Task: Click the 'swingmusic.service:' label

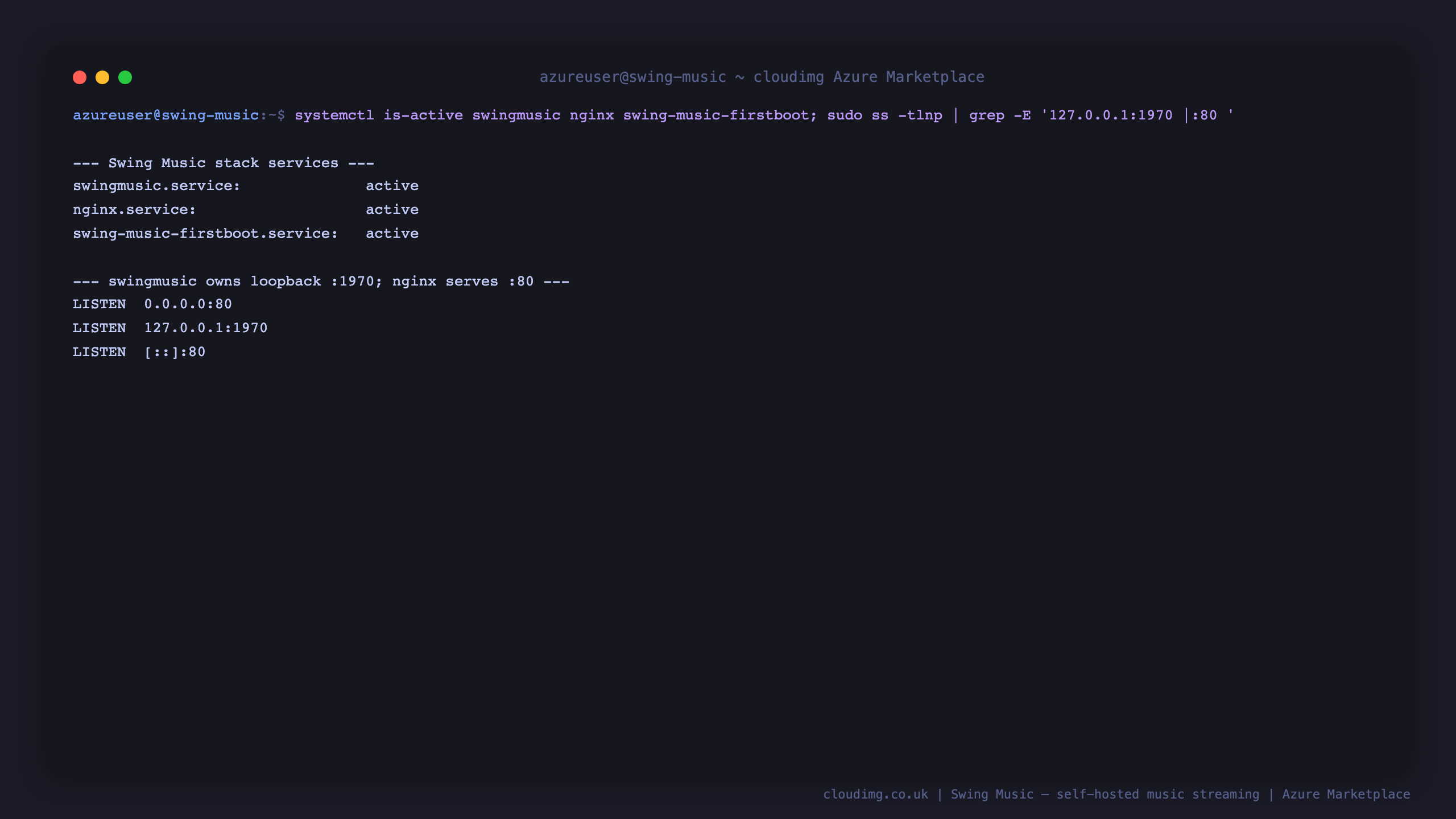Action: 156,186
